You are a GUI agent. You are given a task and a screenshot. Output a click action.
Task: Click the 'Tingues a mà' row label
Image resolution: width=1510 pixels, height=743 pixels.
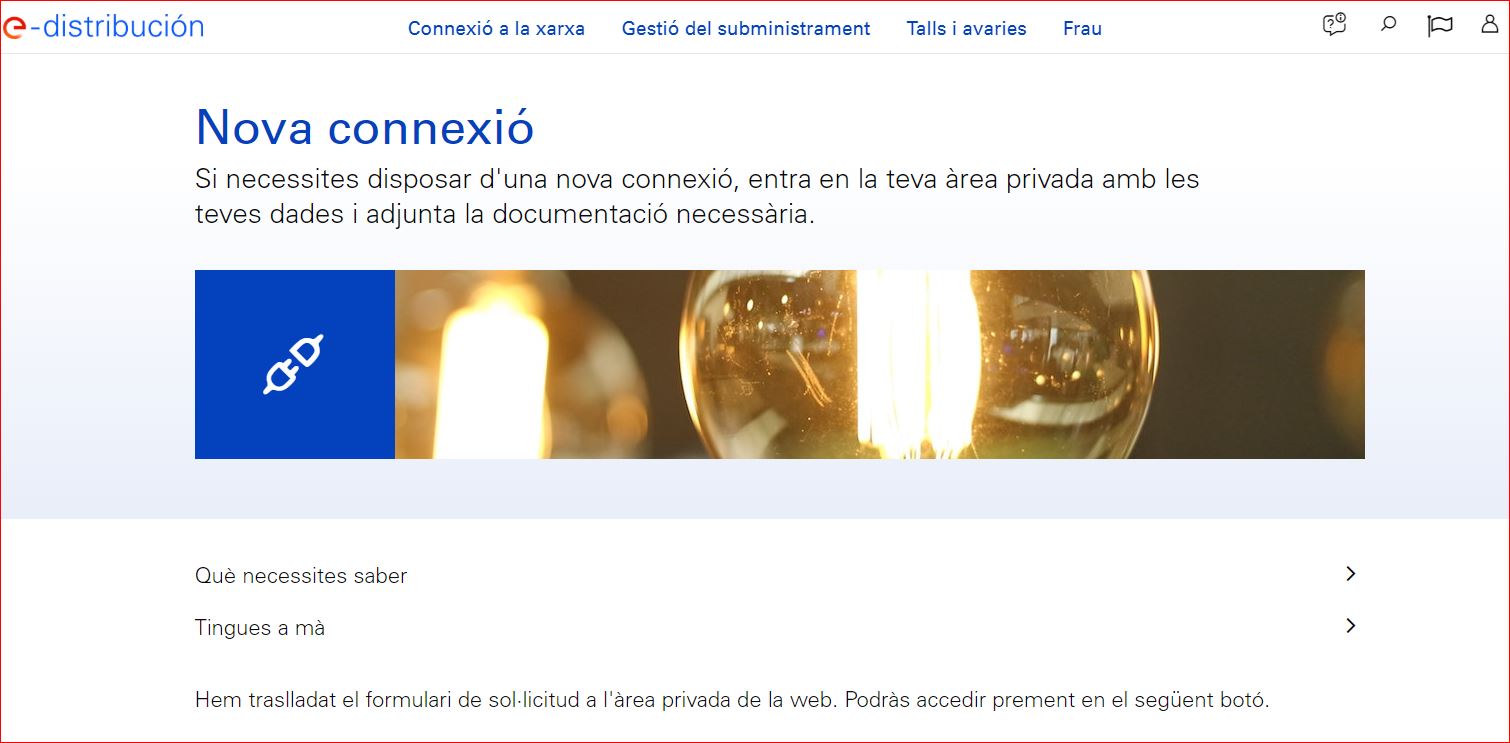(260, 628)
